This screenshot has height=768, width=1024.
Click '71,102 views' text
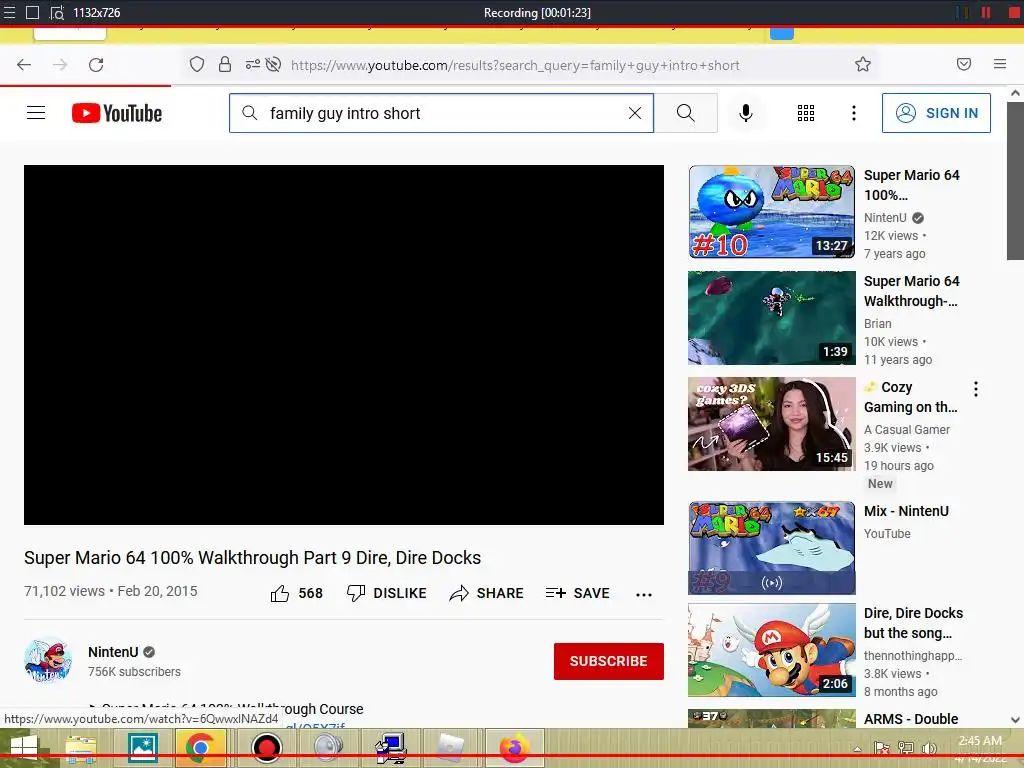(x=64, y=591)
